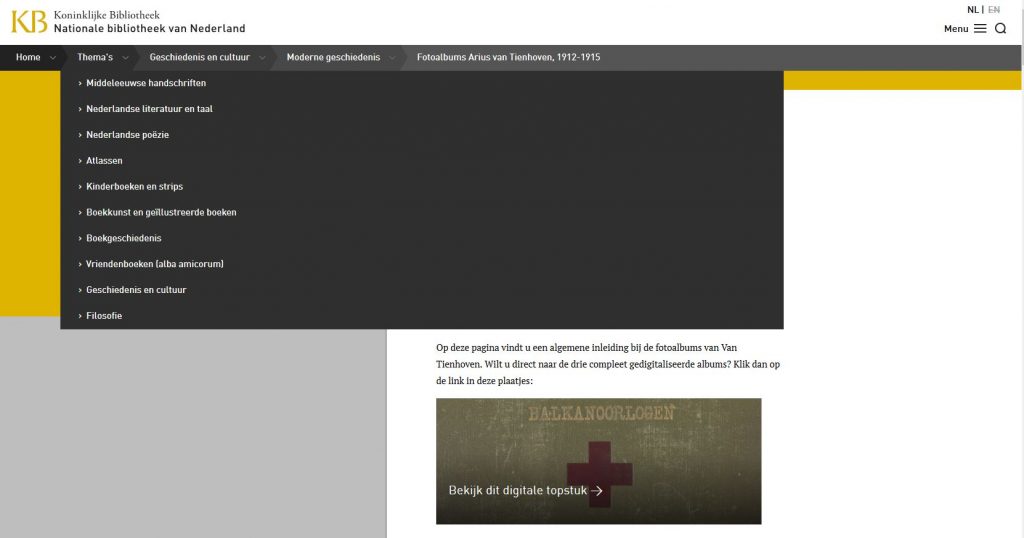Click Fotoalbums Arius van Tienhoven breadcrumb
The width and height of the screenshot is (1024, 538).
[x=508, y=58]
